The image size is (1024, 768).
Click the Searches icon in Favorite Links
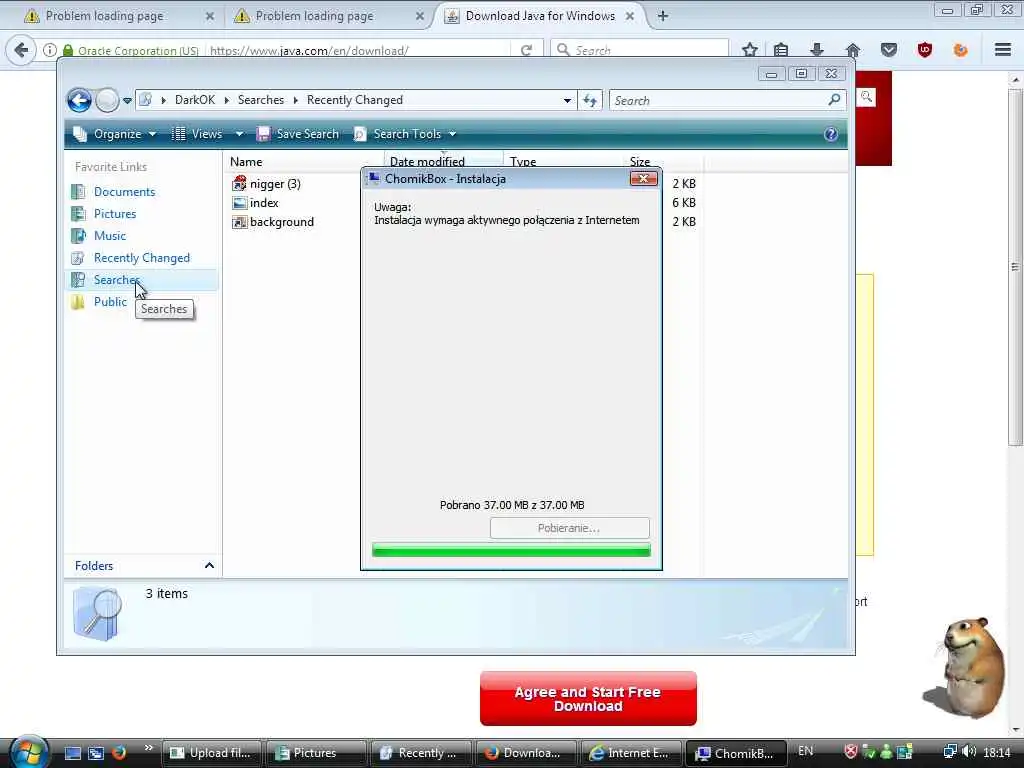click(78, 280)
